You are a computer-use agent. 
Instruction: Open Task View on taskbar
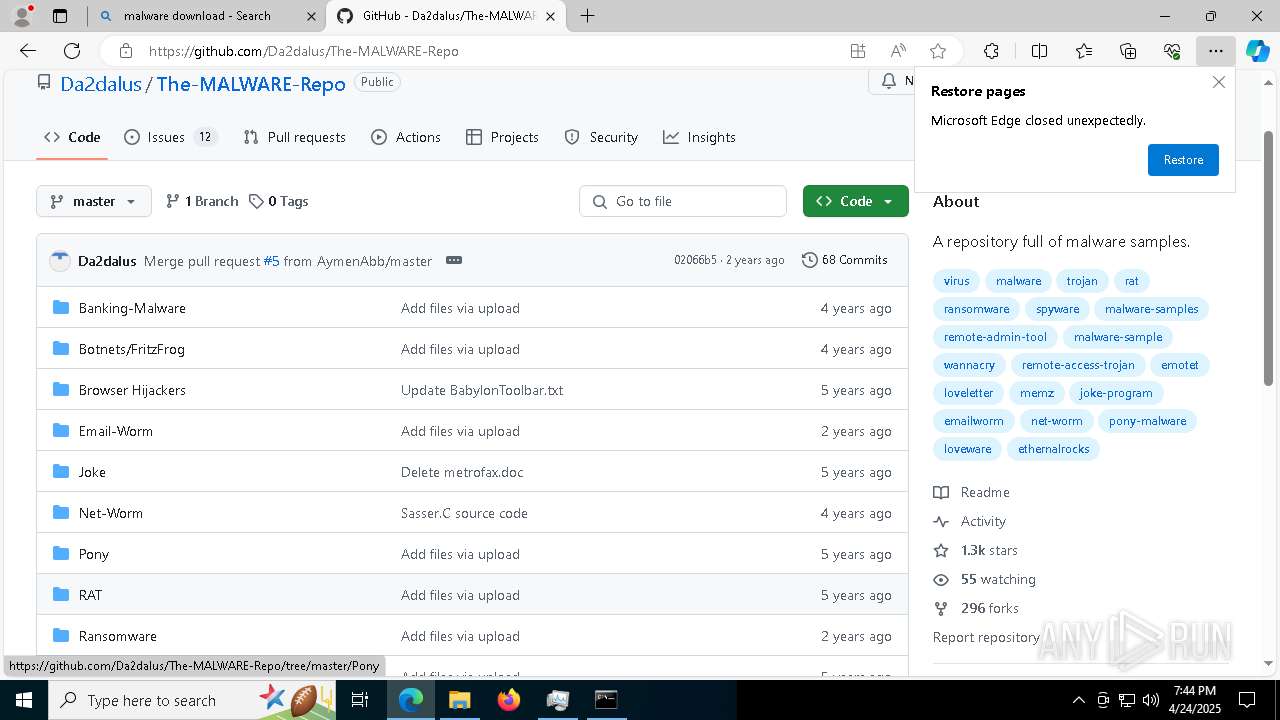point(361,700)
